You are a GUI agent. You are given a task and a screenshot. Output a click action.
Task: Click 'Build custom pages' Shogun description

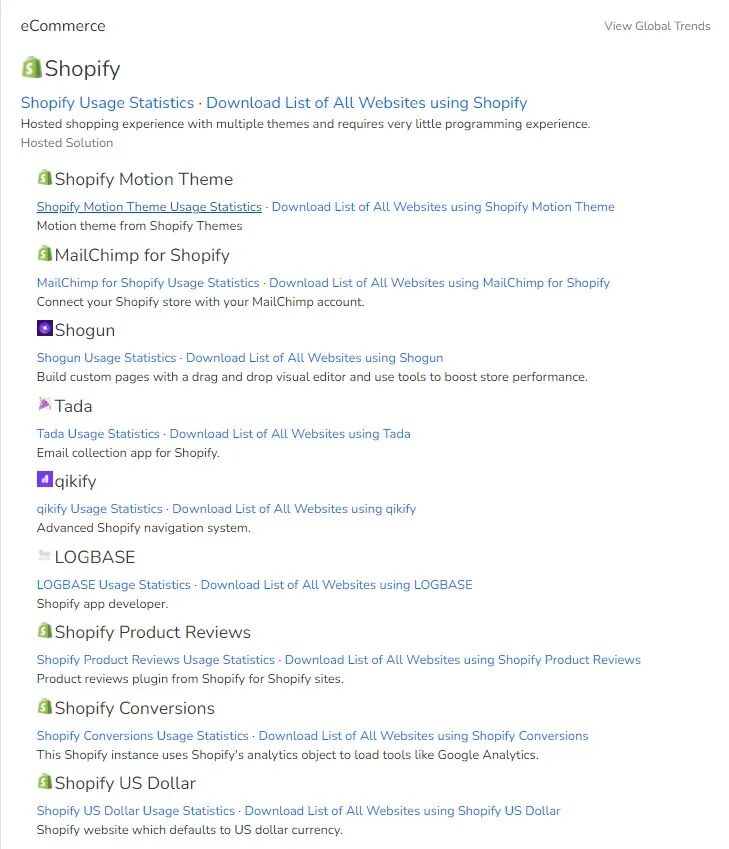tap(312, 377)
